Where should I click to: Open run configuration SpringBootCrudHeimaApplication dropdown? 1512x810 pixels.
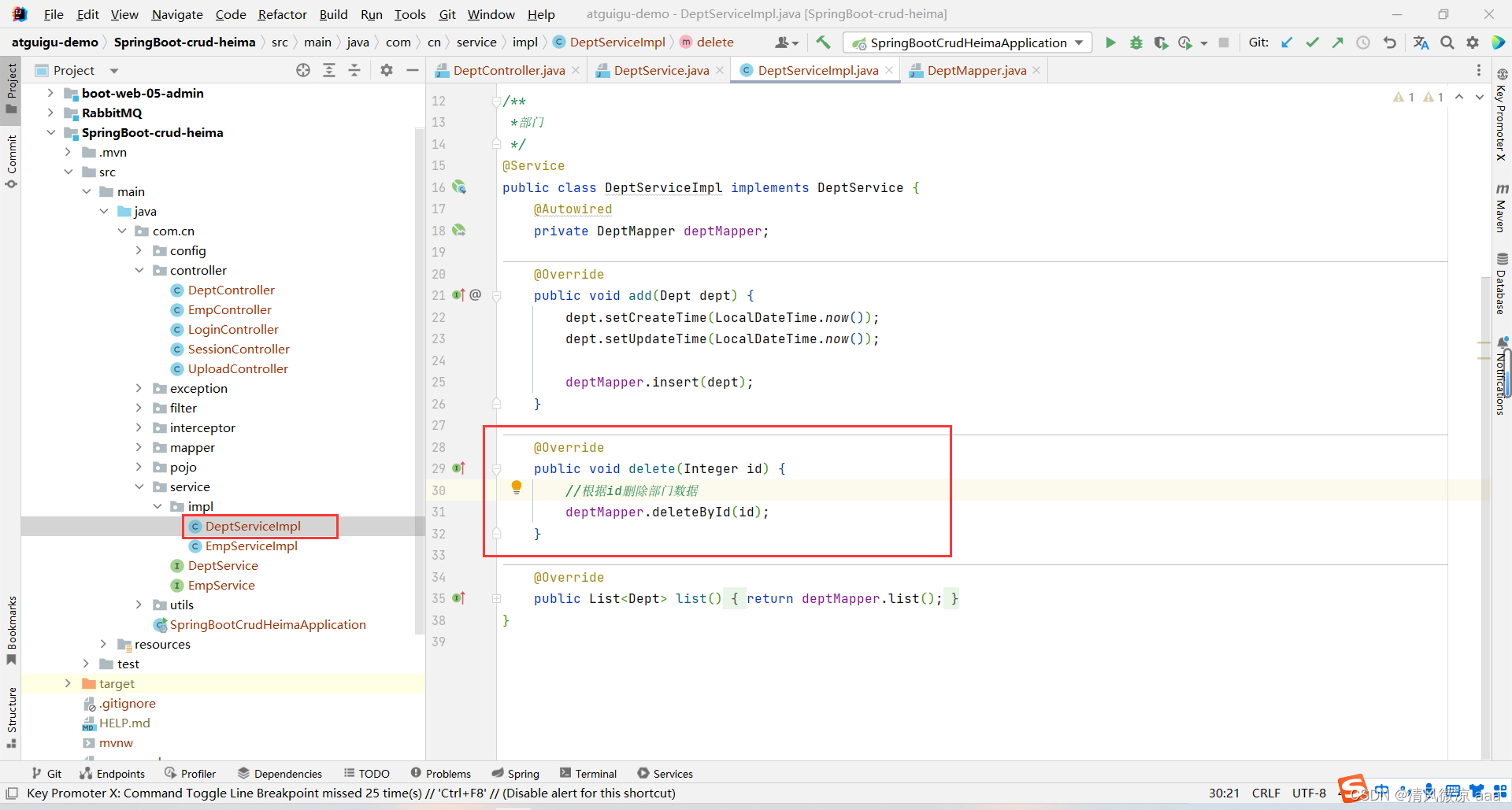point(968,43)
